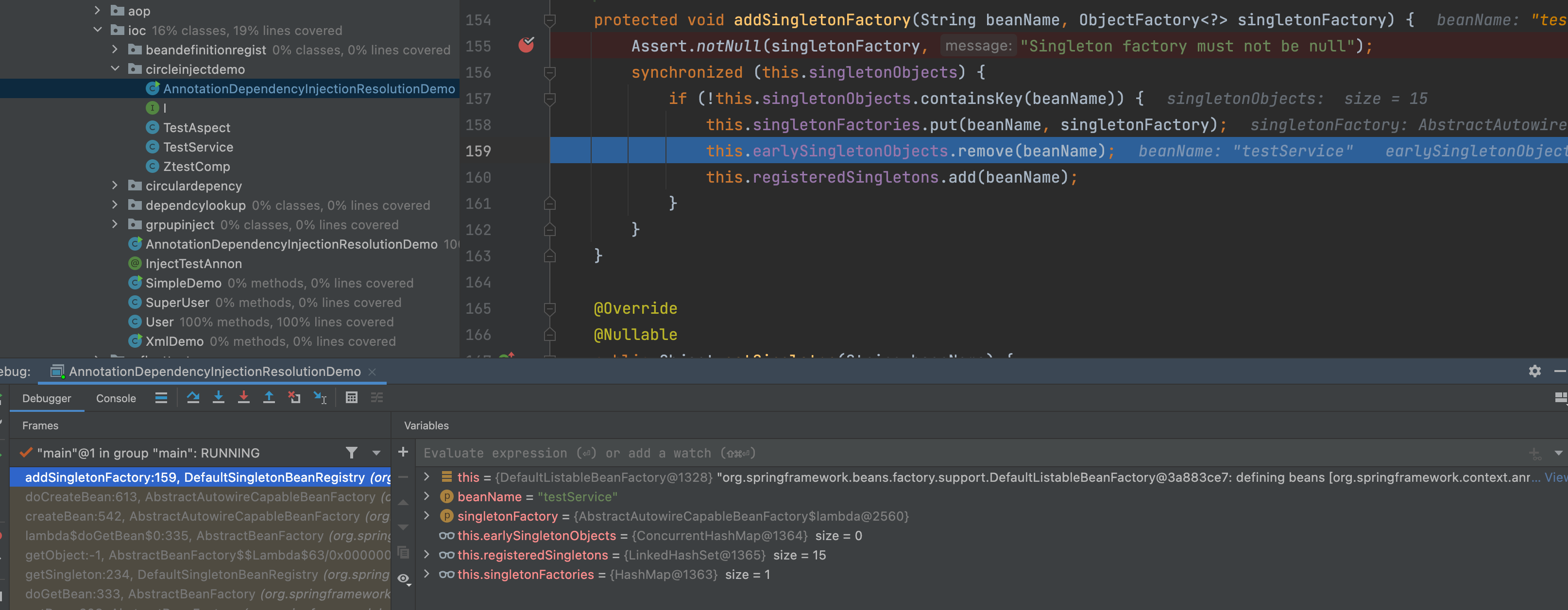The width and height of the screenshot is (1568, 610).
Task: Click Step Into debug button
Action: [x=219, y=398]
